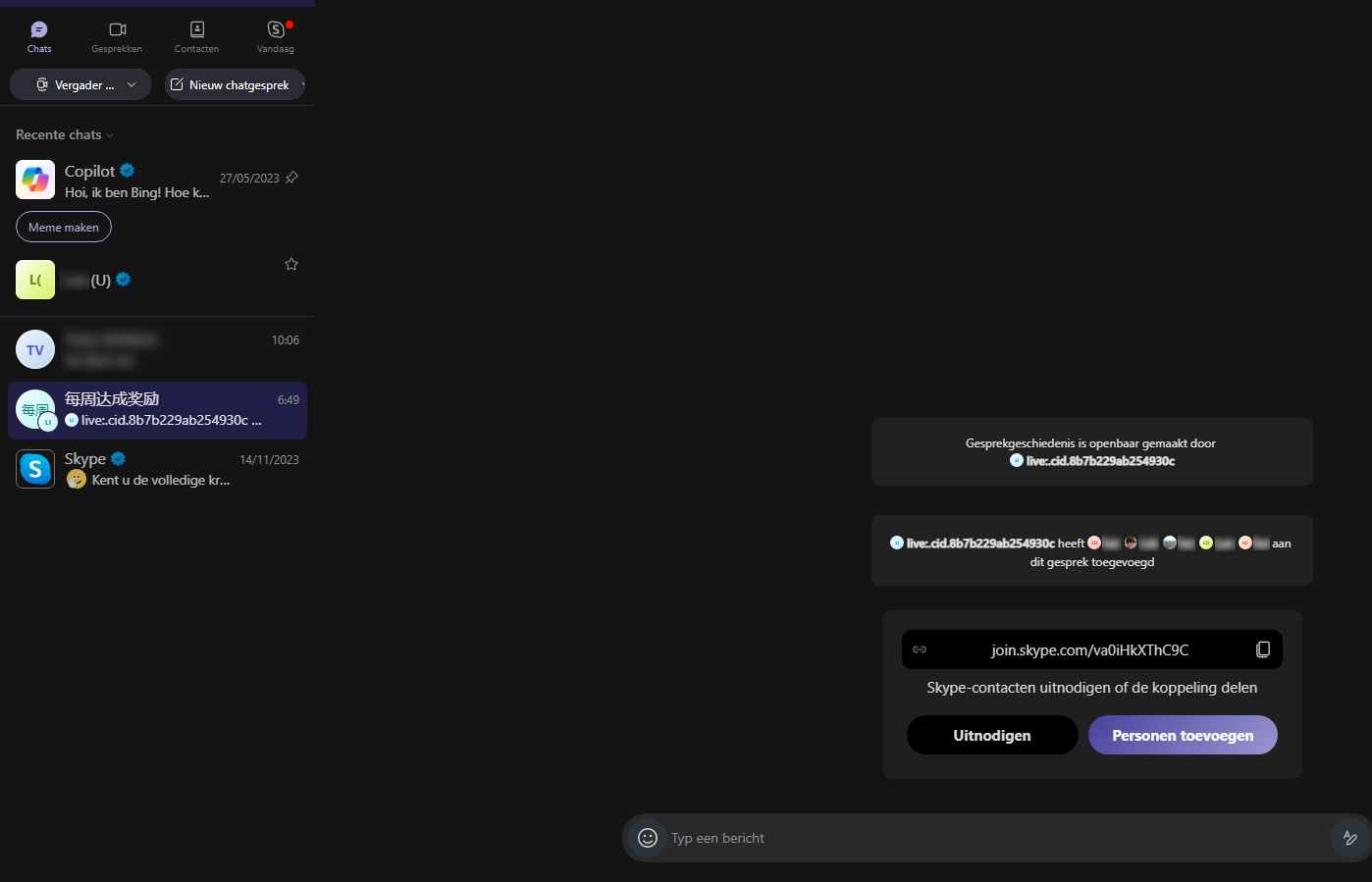Toggle the favorite star on (U) contact

[291, 264]
